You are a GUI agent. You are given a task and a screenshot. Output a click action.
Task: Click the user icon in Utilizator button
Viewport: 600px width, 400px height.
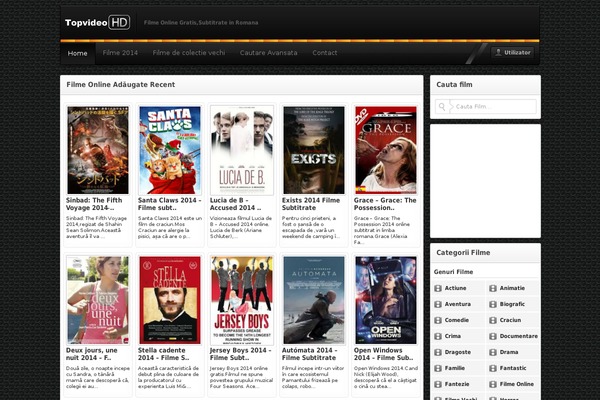tap(498, 52)
